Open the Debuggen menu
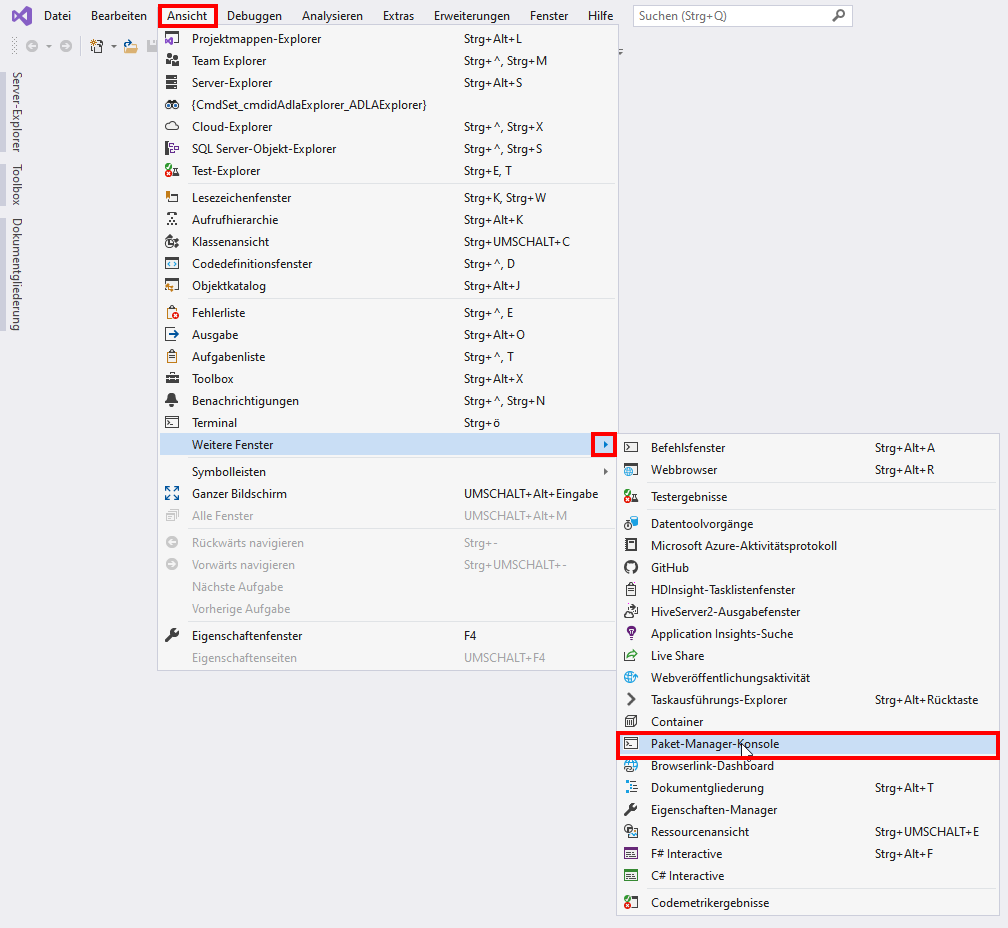 click(x=254, y=15)
